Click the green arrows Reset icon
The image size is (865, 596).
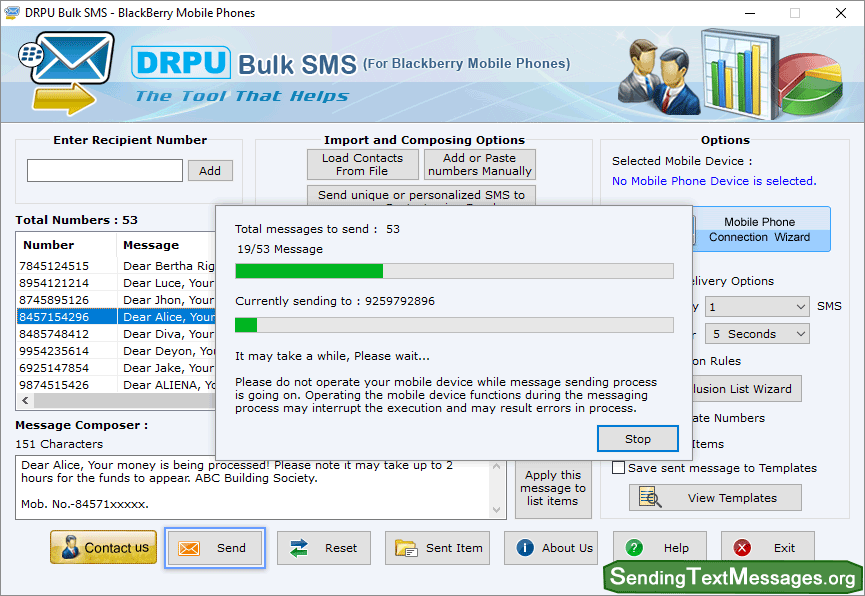click(299, 548)
